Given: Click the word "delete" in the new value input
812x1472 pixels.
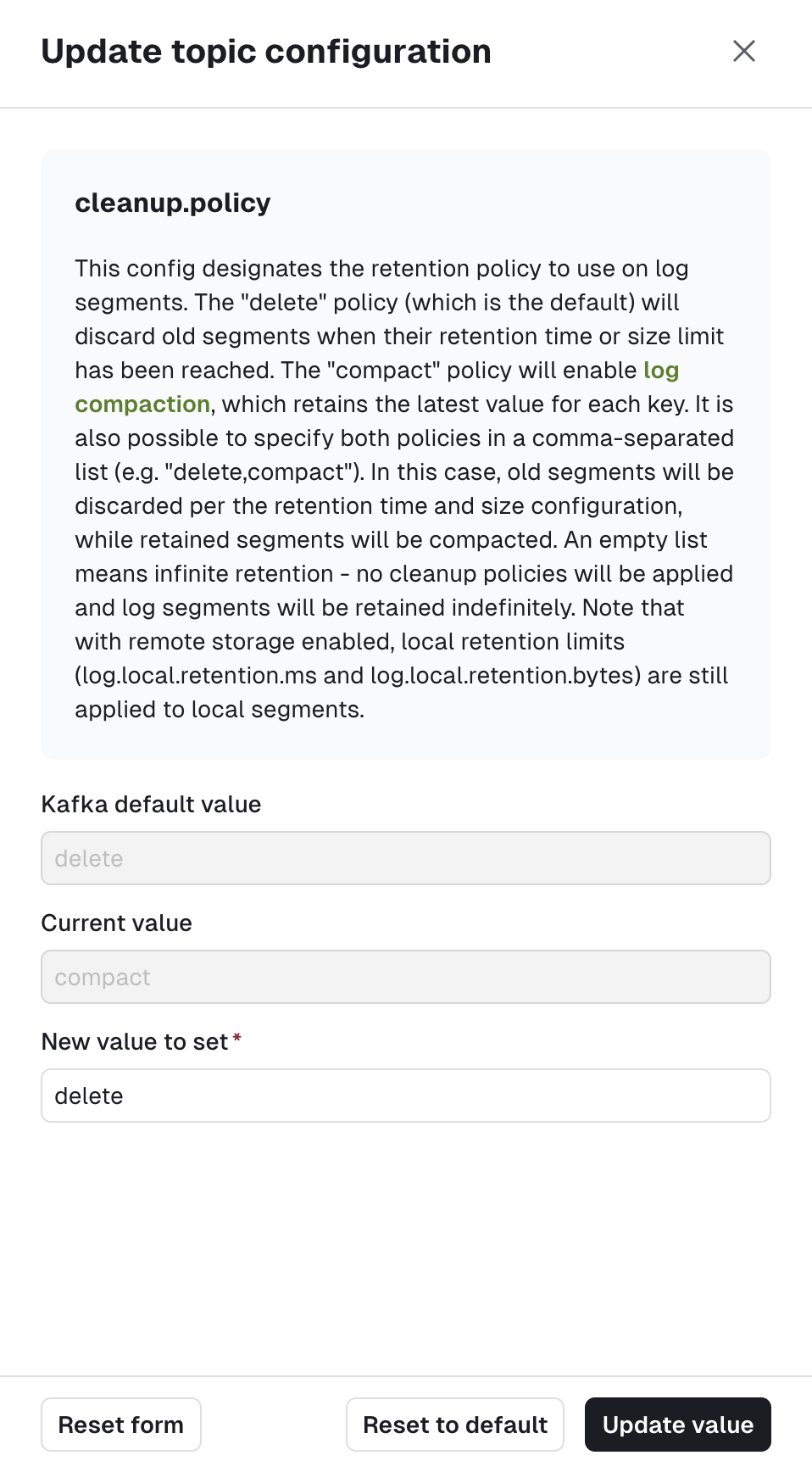Looking at the screenshot, I should coord(89,1096).
